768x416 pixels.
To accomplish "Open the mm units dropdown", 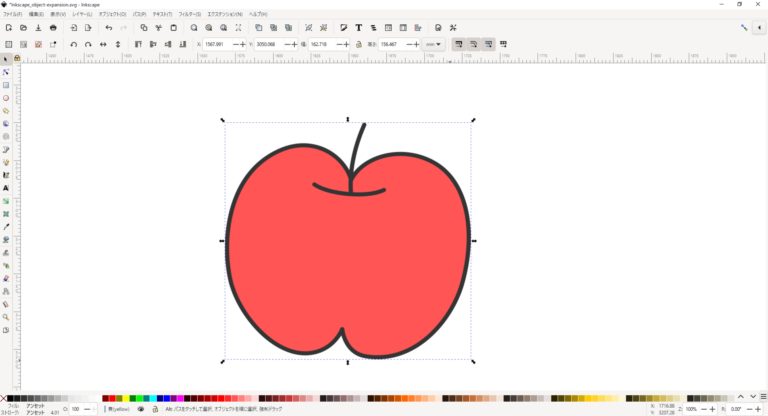I will (x=433, y=45).
